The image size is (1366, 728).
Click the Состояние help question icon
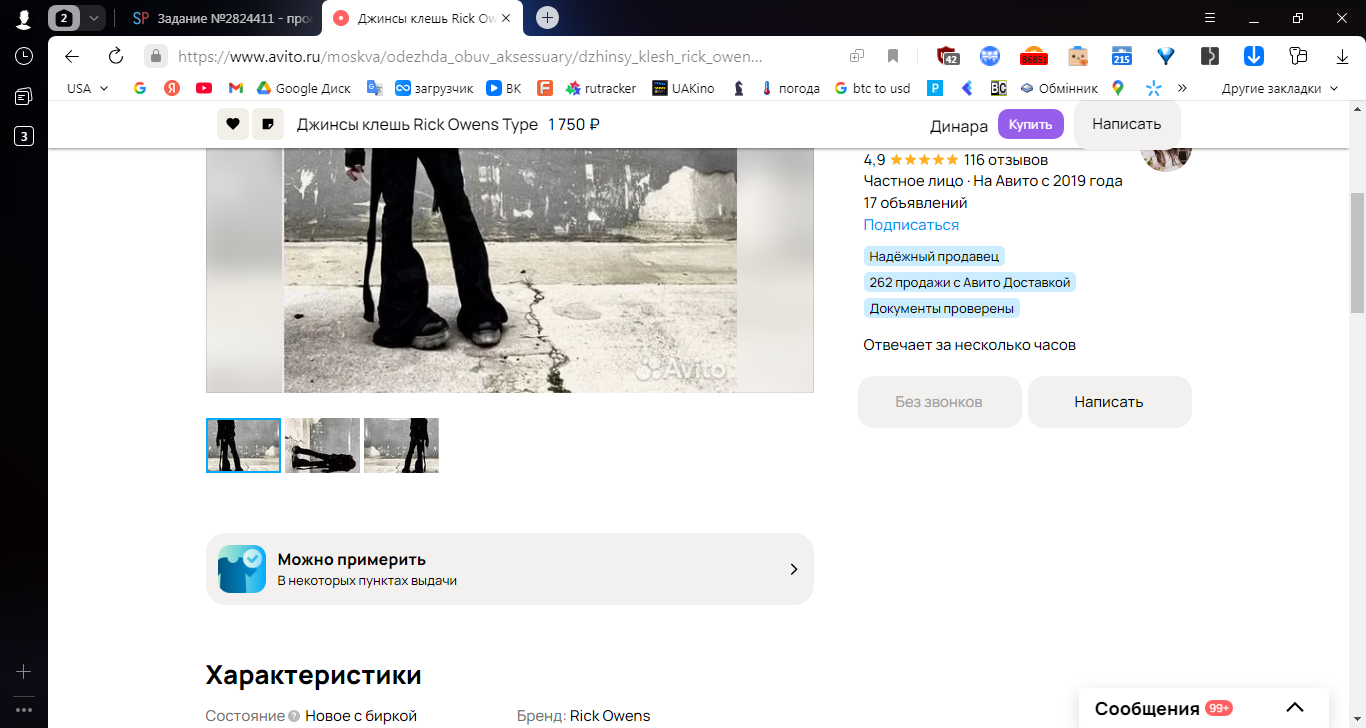point(294,716)
